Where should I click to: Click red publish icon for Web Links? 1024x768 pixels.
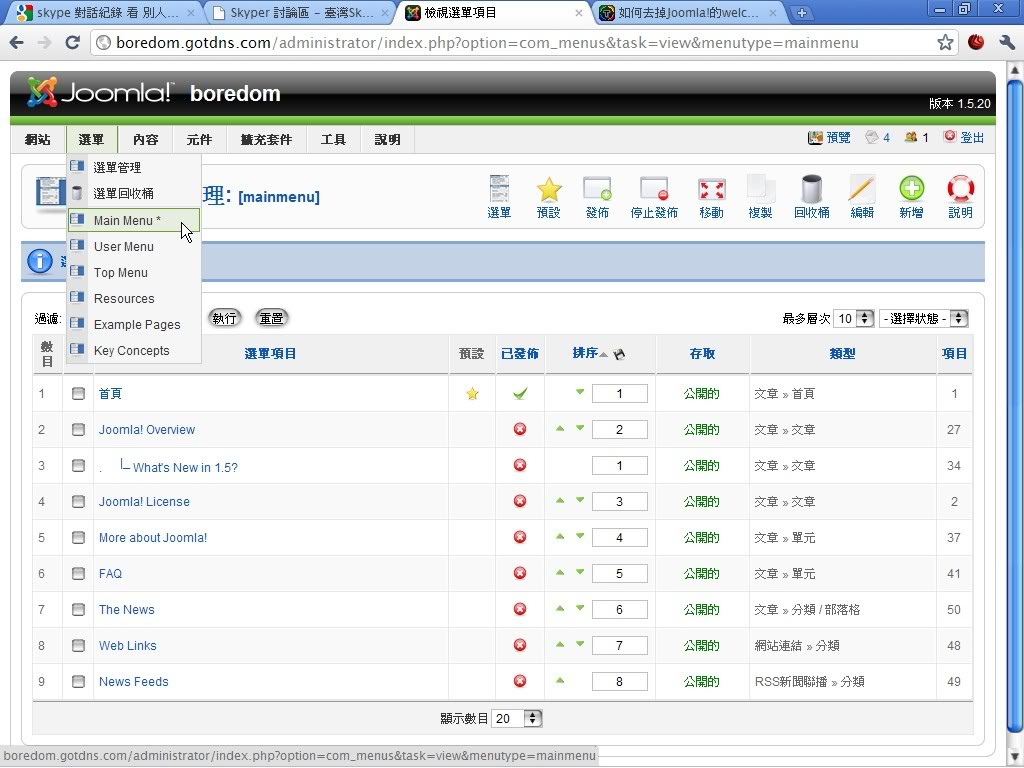coord(520,645)
